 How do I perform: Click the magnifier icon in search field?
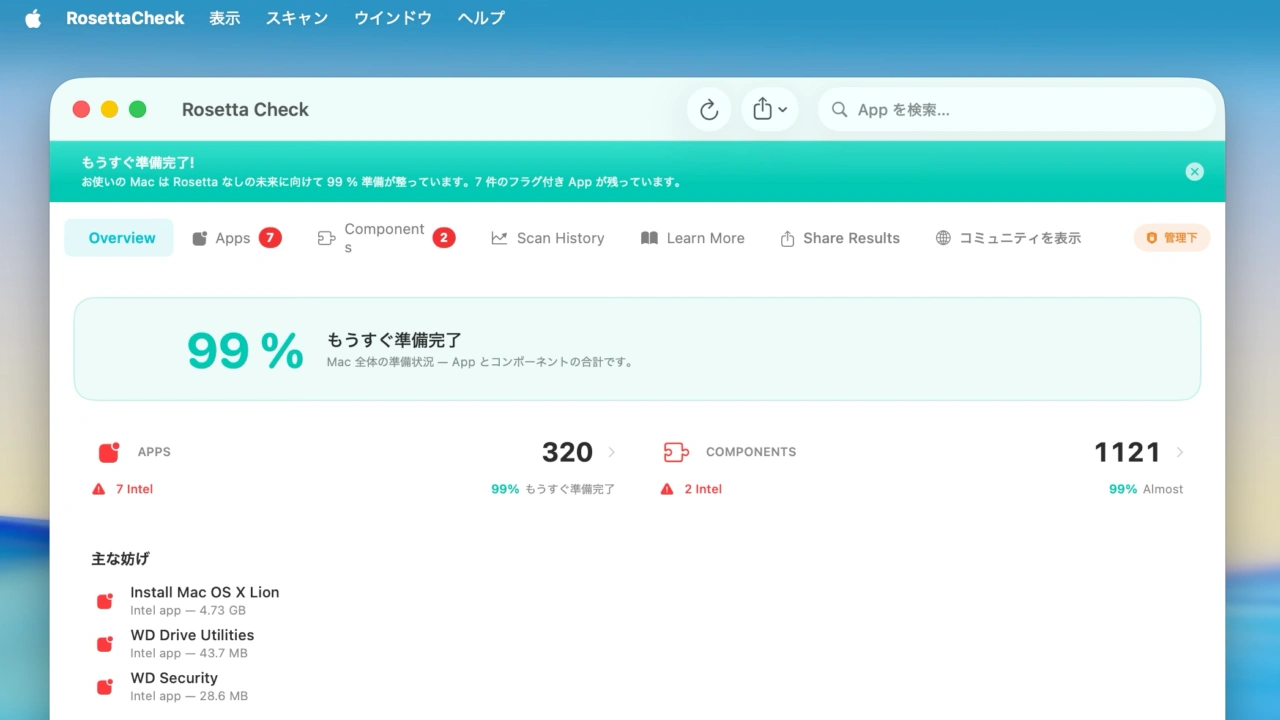click(x=840, y=110)
